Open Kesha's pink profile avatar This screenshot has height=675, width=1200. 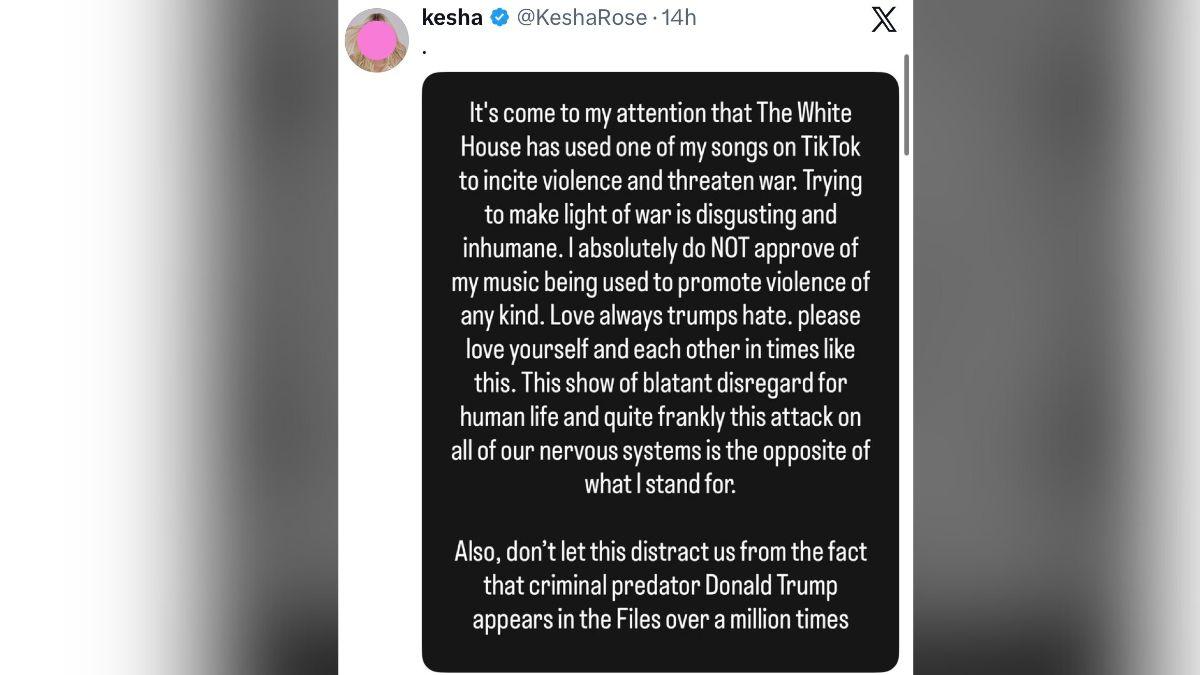(377, 39)
